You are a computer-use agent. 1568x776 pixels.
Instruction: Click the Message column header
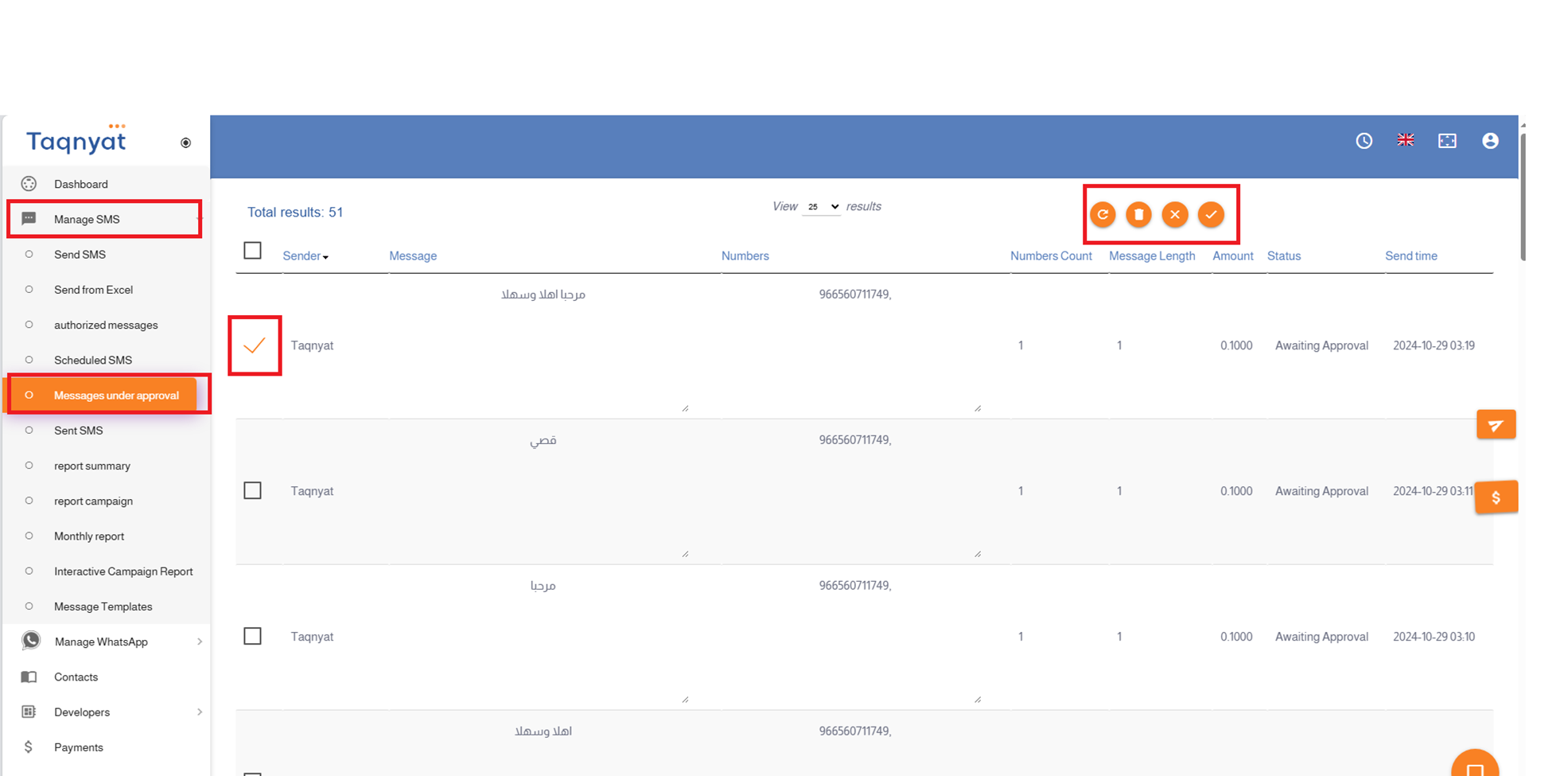point(413,256)
